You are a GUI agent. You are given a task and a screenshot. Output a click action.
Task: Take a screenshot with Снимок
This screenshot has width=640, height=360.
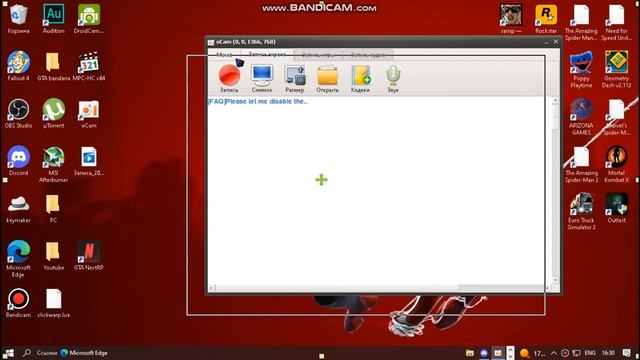262,79
